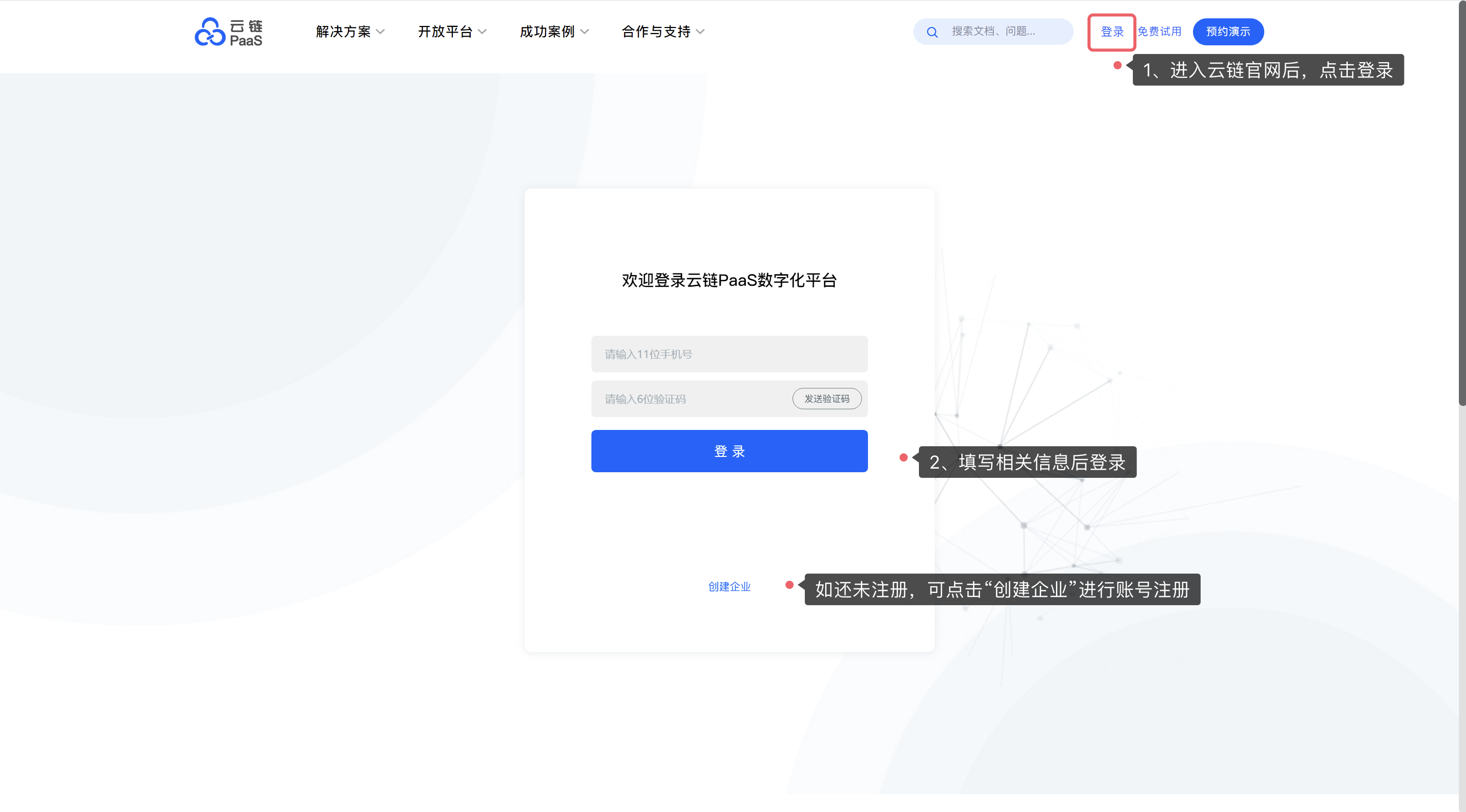Click the 11-digit phone number field
Screen dimensions: 1466x812
pyautogui.click(x=729, y=354)
